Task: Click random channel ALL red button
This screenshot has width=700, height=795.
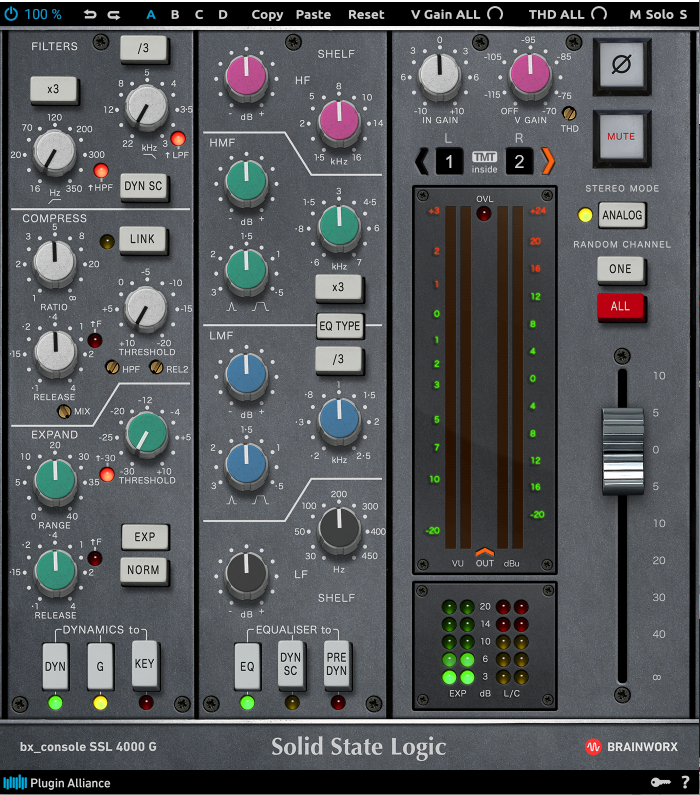Action: 620,306
